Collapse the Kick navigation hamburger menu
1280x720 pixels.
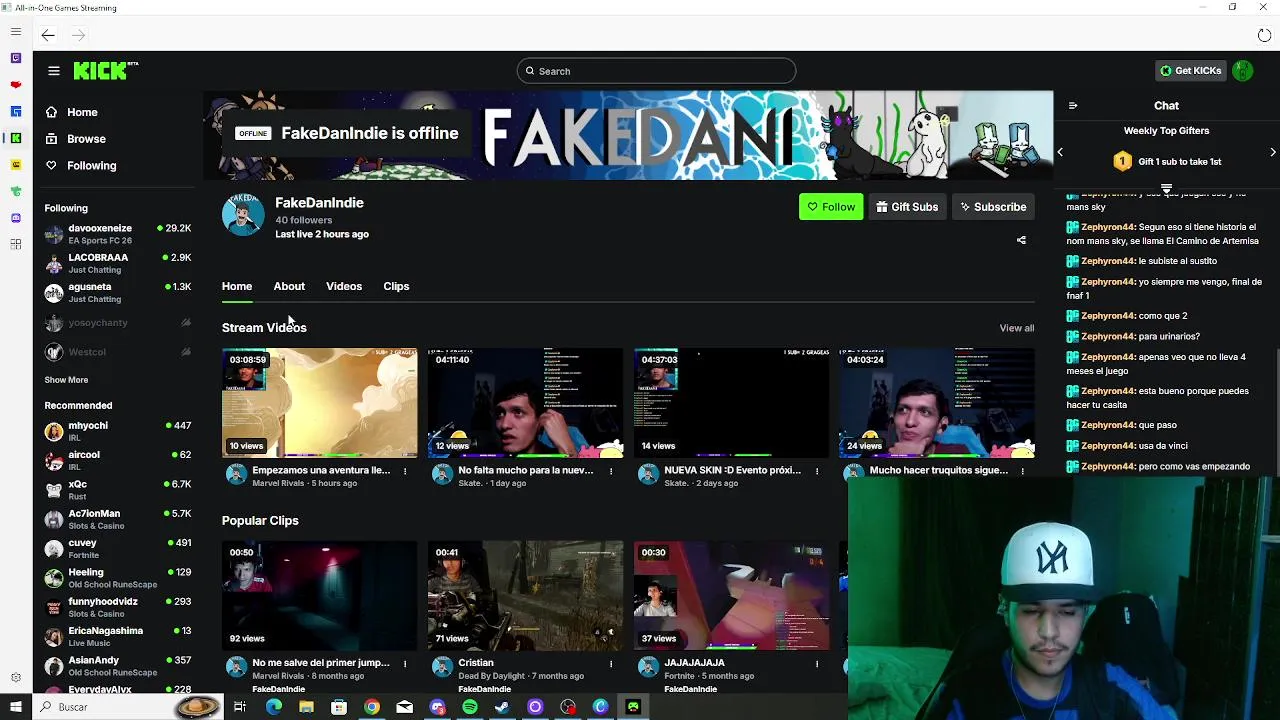(54, 71)
